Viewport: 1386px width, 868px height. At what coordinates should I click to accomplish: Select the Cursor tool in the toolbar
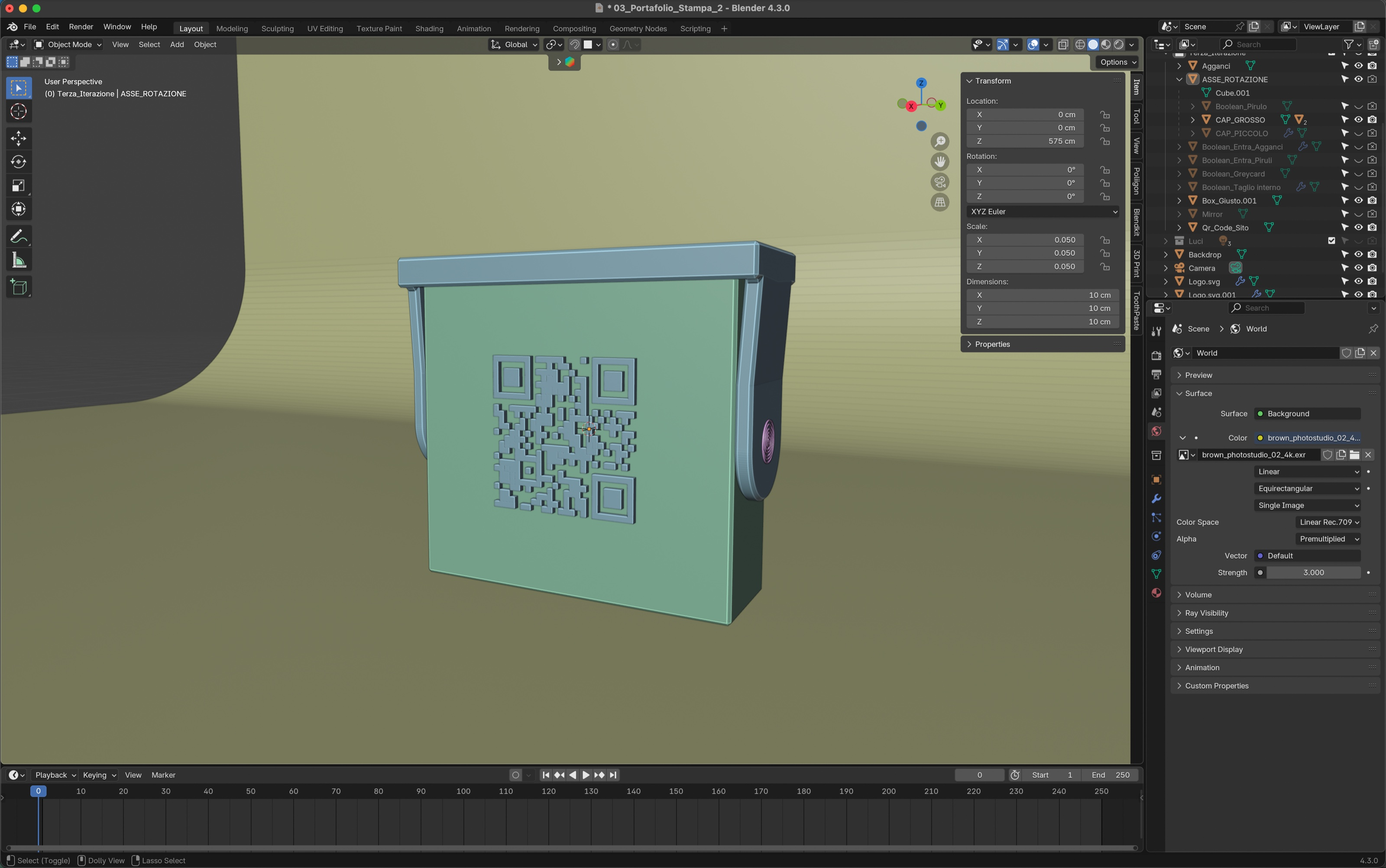click(18, 111)
